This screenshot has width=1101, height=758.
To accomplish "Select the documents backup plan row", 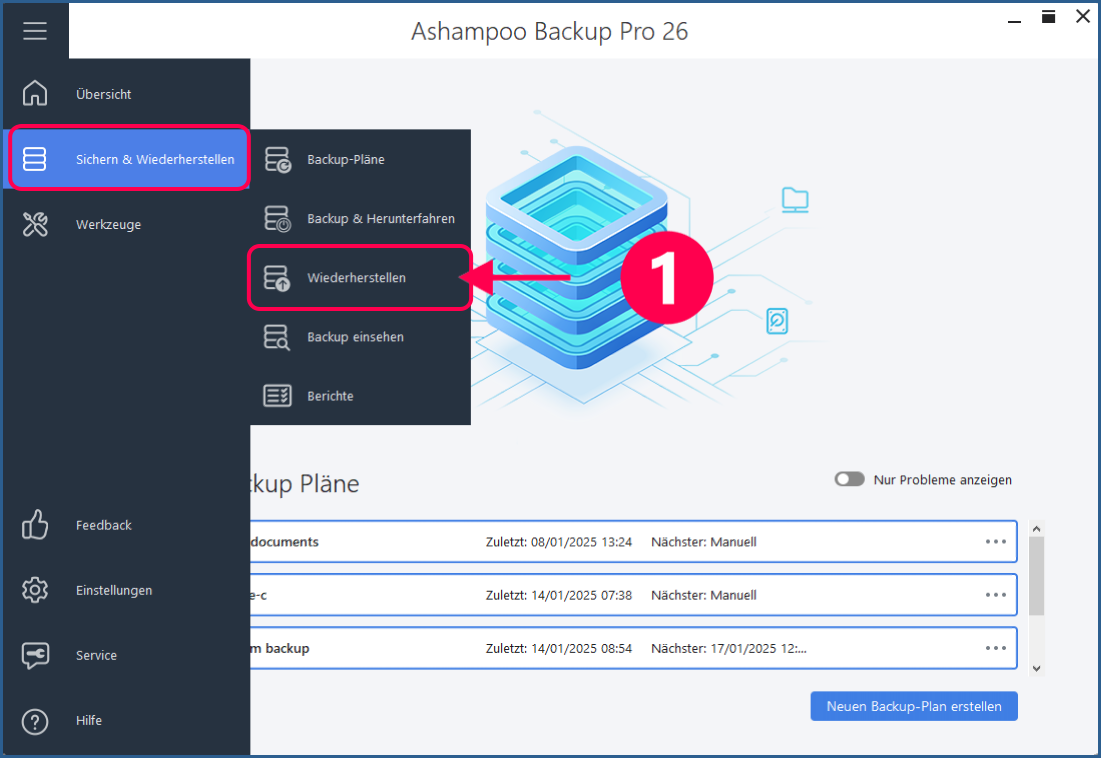I will (633, 542).
